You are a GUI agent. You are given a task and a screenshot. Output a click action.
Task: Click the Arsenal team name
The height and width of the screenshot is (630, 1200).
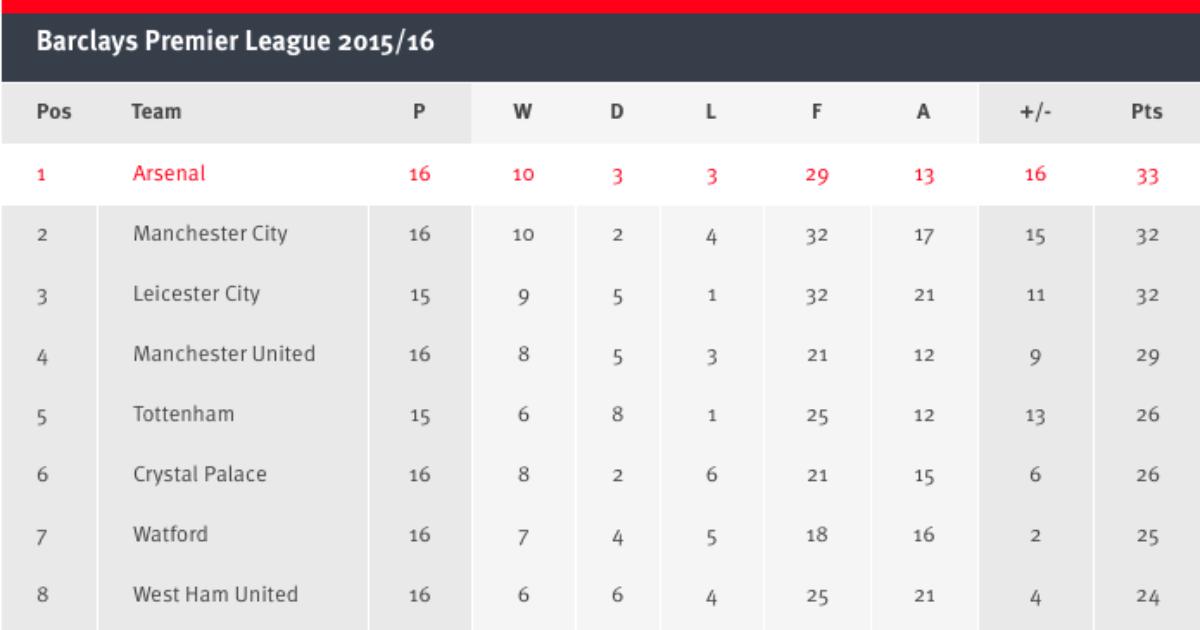[x=168, y=174]
